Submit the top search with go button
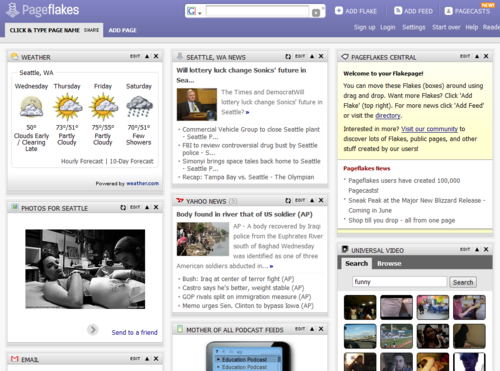500x371 pixels. tap(316, 13)
